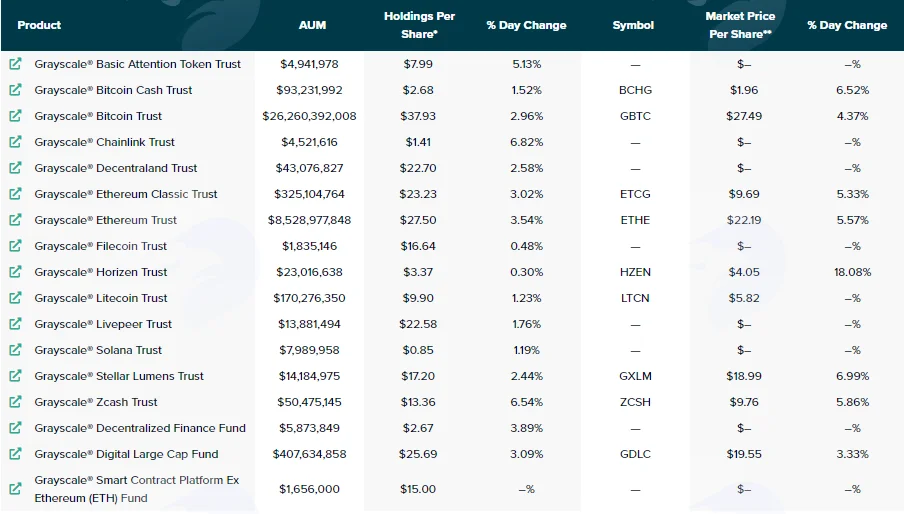
Task: Open external link icon for Digital Large Cap Fund
Action: coord(16,453)
